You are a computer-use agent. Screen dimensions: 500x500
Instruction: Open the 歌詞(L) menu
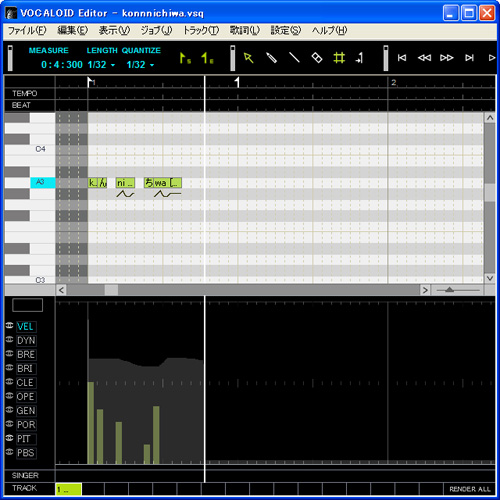click(x=244, y=31)
